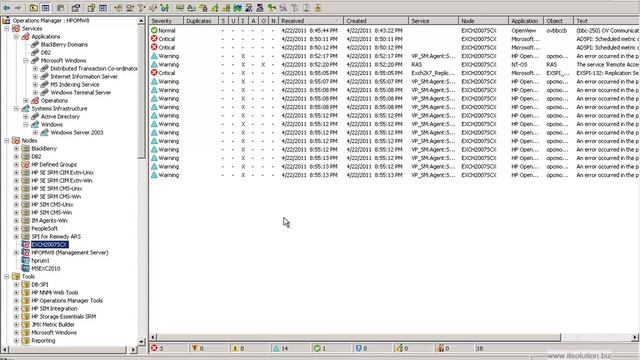The width and height of the screenshot is (640, 360).
Task: Sort by the Service column header
Action: 433,21
